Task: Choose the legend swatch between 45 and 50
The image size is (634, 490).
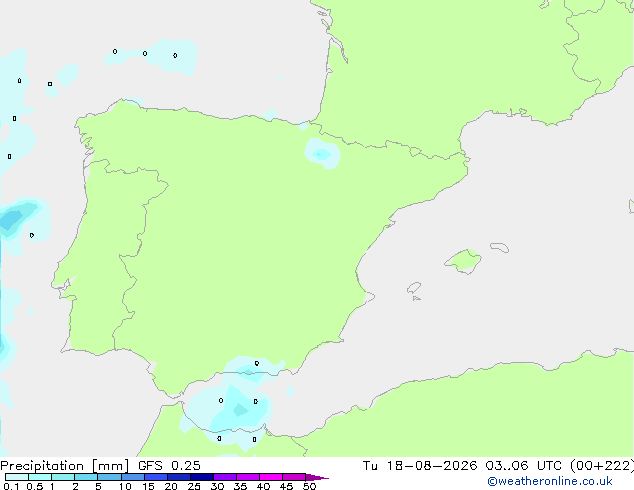Action: click(x=294, y=477)
